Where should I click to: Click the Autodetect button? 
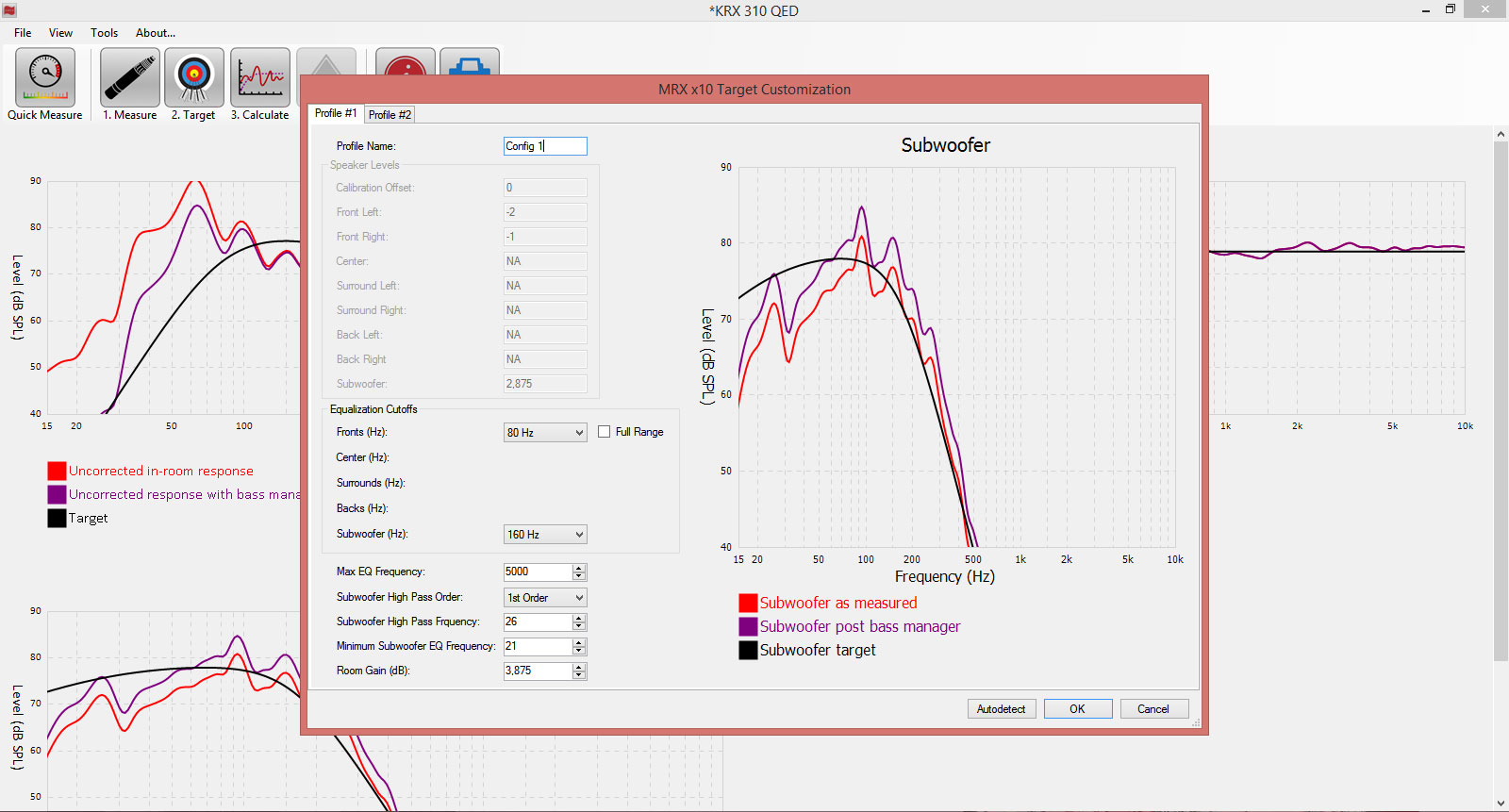coord(1002,709)
